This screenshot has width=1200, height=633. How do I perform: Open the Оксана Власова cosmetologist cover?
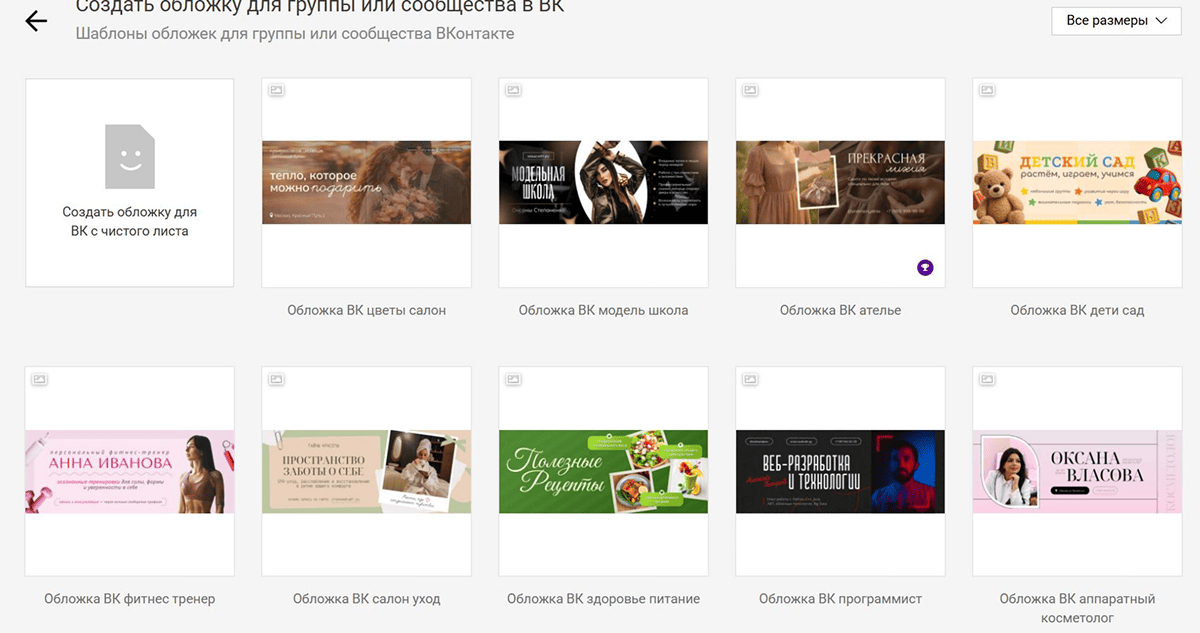(x=1077, y=471)
